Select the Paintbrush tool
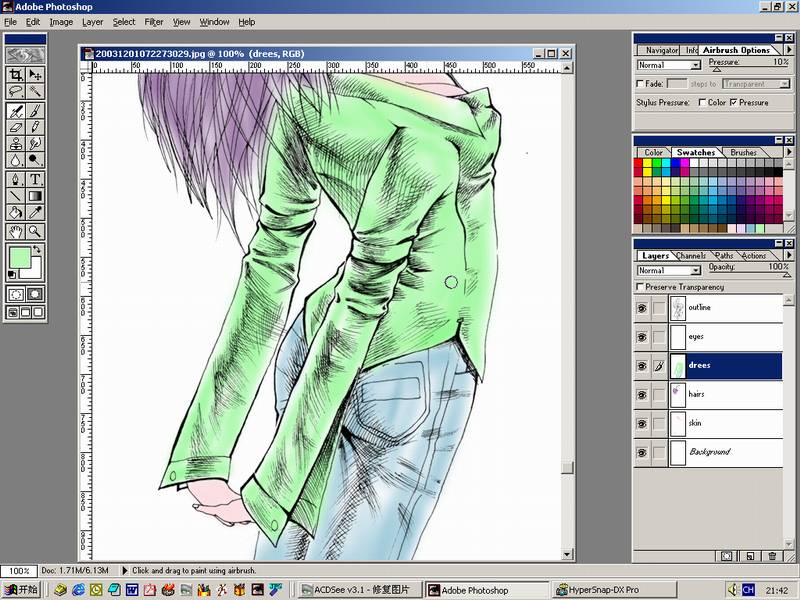The image size is (800, 600). pos(35,111)
